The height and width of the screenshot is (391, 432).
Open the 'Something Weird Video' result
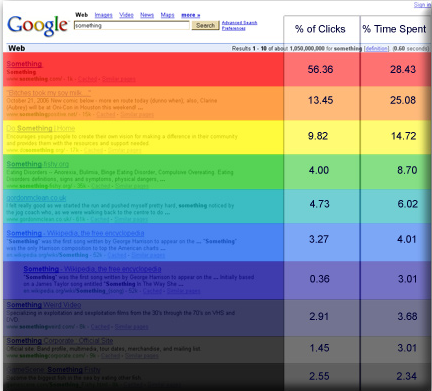[x=44, y=305]
